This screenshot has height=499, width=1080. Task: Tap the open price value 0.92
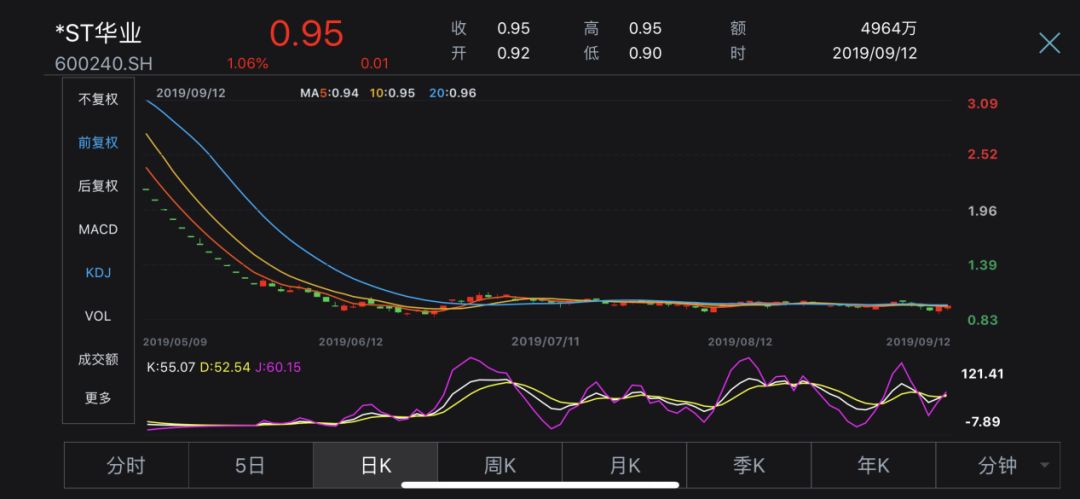[x=514, y=53]
